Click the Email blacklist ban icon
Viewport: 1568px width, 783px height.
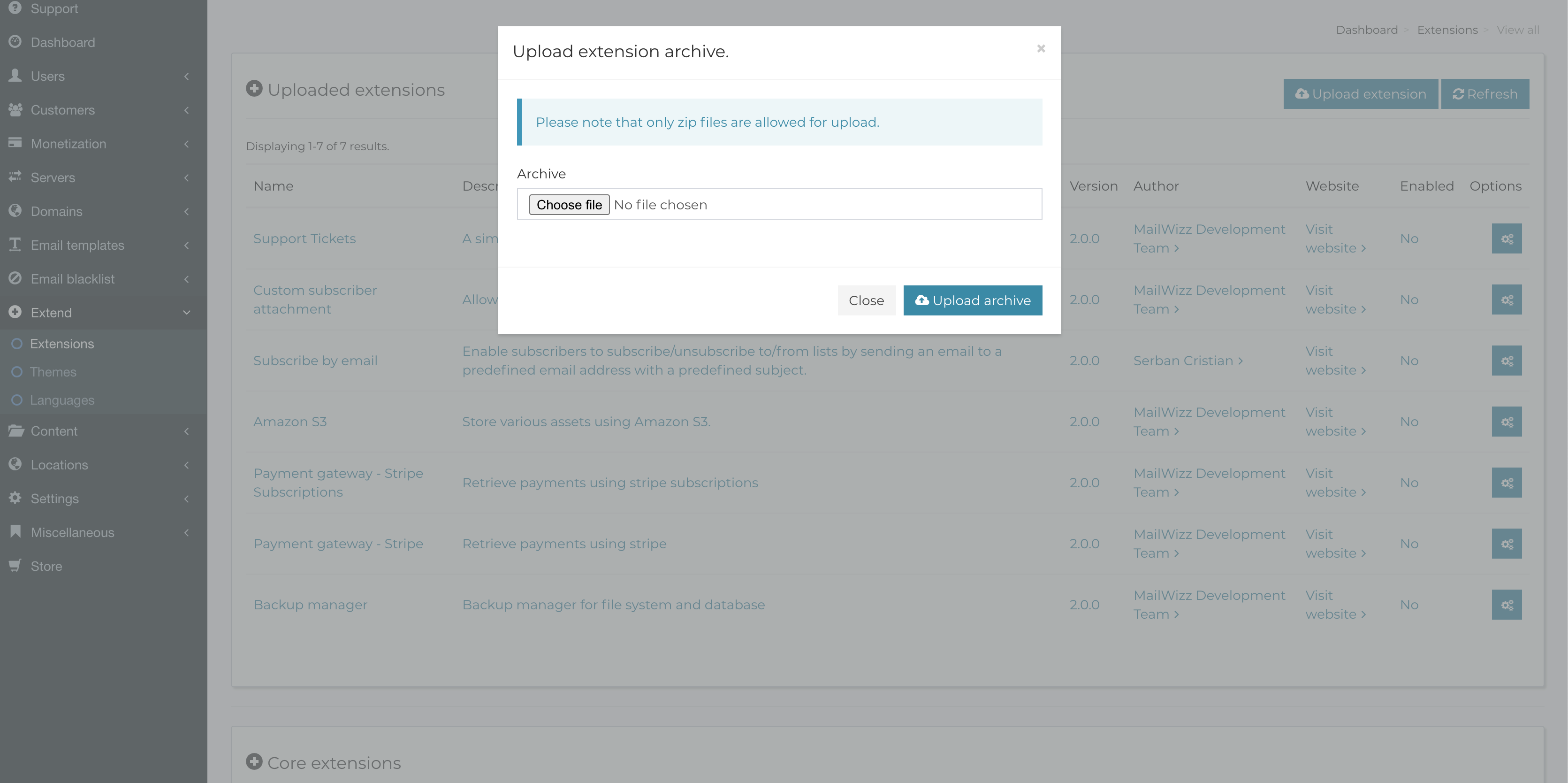pos(15,278)
